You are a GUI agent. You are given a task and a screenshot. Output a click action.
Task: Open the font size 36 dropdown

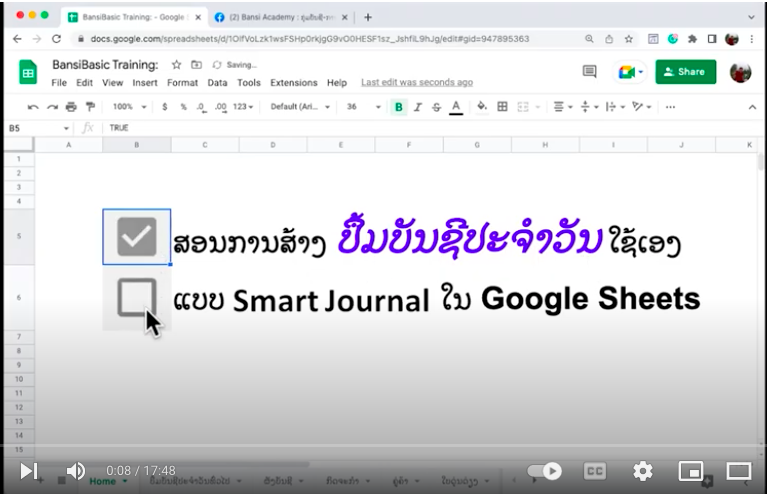tap(363, 107)
